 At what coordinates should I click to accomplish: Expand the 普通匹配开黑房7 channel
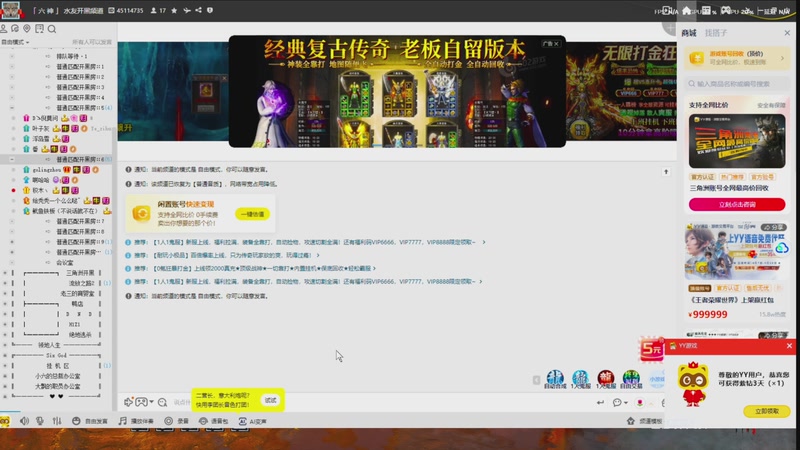(12, 221)
